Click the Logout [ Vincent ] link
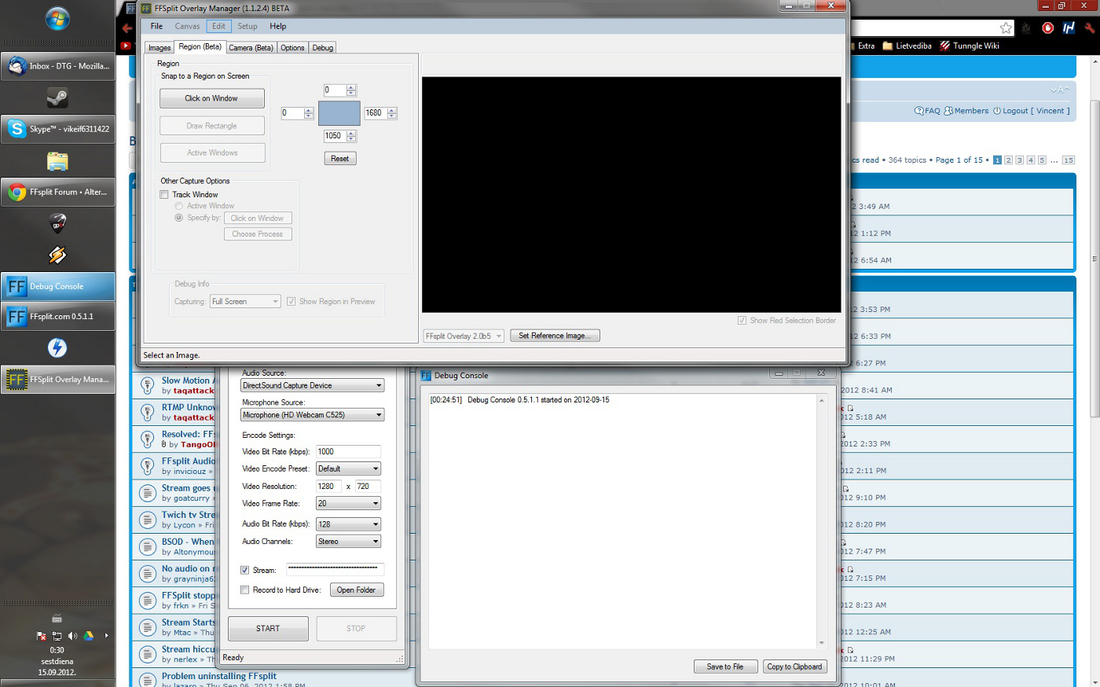The height and width of the screenshot is (687, 1100). (x=1031, y=111)
